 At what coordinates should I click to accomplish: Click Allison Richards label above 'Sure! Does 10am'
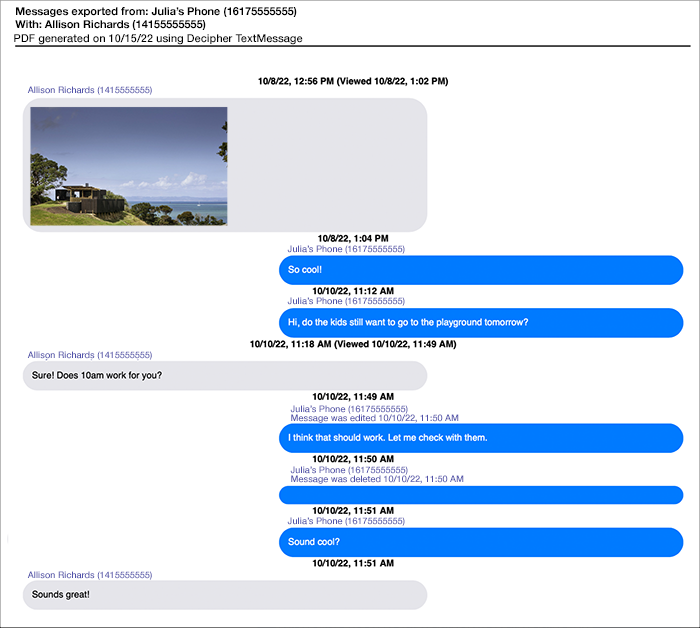90,355
